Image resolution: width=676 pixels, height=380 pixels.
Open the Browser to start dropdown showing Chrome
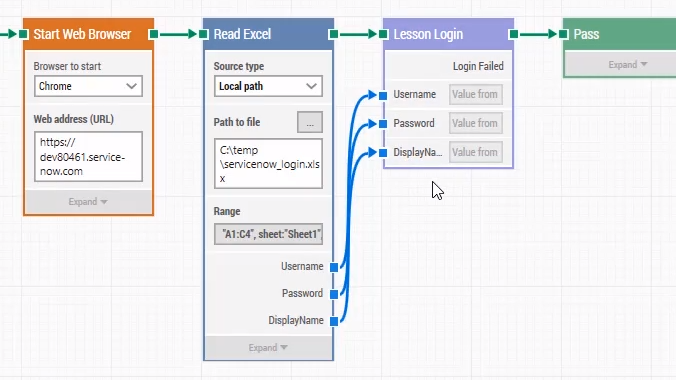pyautogui.click(x=88, y=86)
